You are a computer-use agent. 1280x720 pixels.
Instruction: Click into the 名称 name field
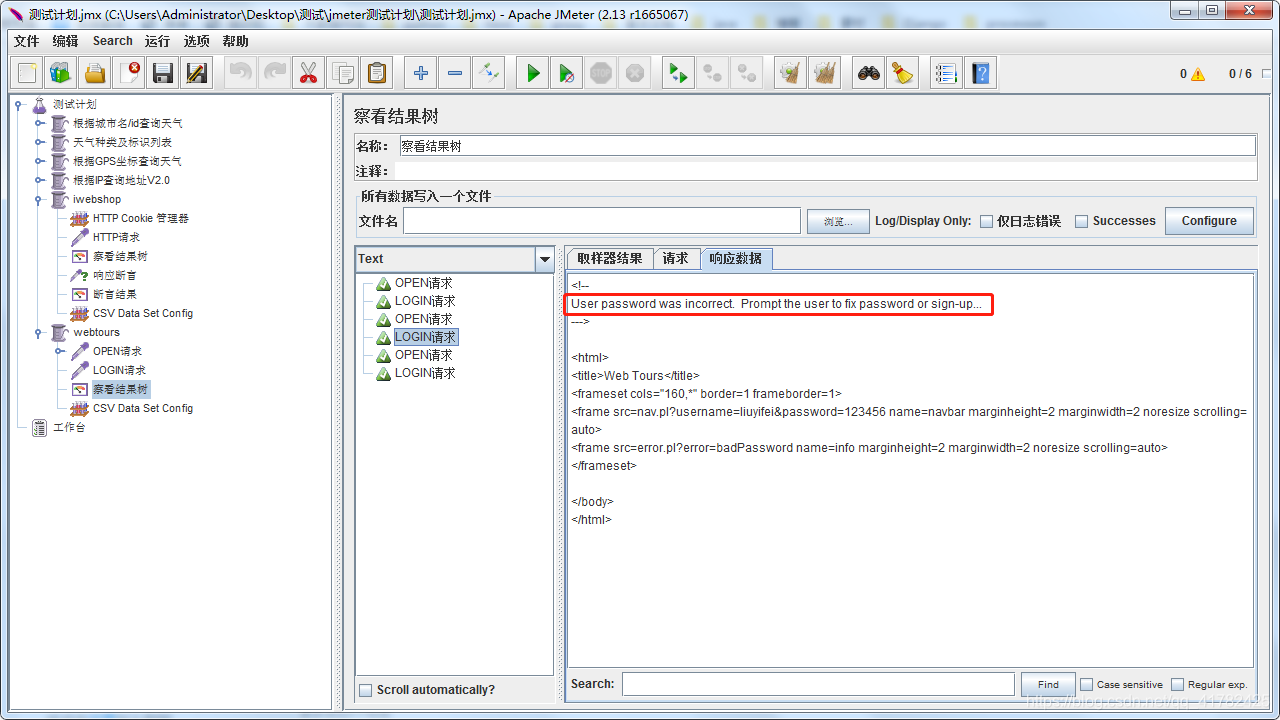click(x=827, y=146)
